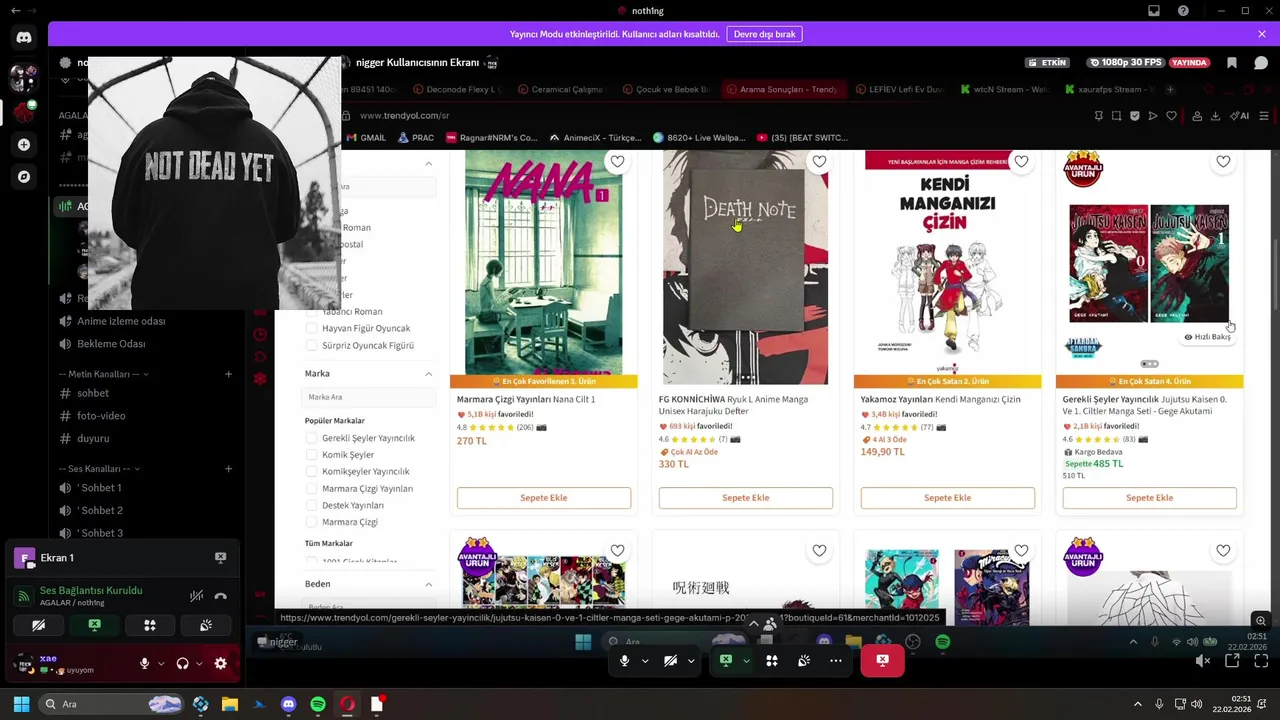Deafen with headphones icon in user panel
The width and height of the screenshot is (1280, 720).
point(182,663)
